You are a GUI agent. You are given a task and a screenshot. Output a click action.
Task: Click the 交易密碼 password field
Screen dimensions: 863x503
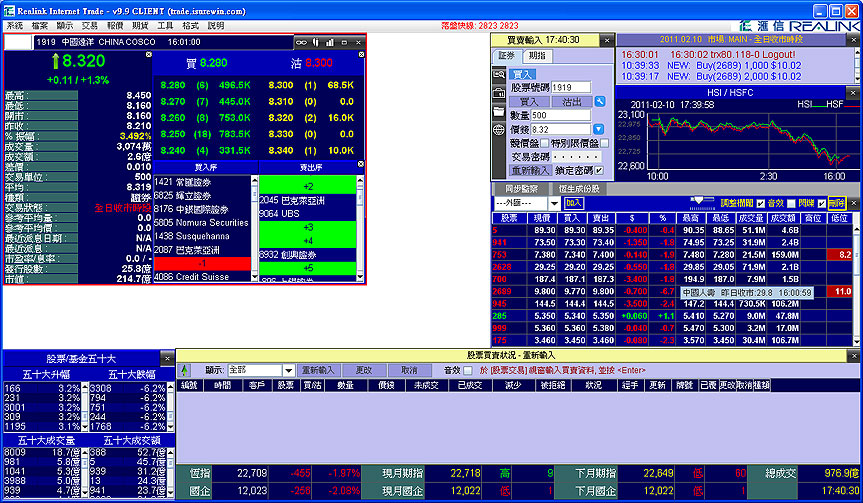click(576, 157)
